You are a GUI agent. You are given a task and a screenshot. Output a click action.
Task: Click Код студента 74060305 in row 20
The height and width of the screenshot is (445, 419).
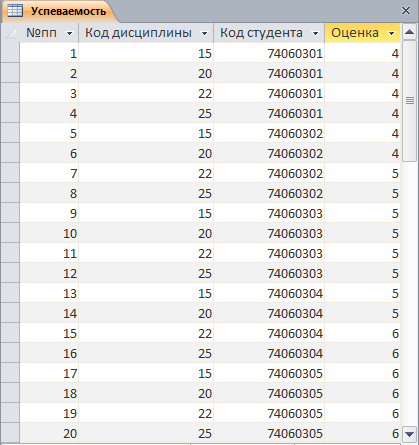269,433
